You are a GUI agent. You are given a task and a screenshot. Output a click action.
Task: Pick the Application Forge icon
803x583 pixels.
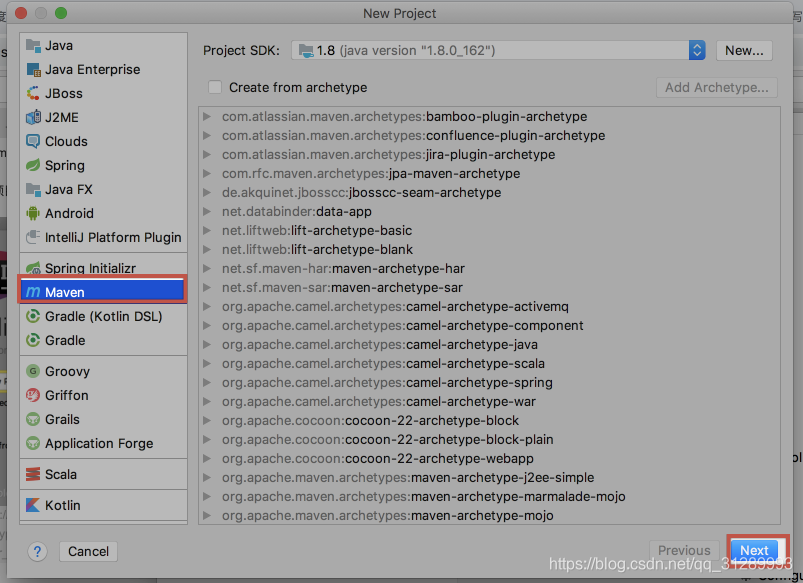click(x=33, y=443)
